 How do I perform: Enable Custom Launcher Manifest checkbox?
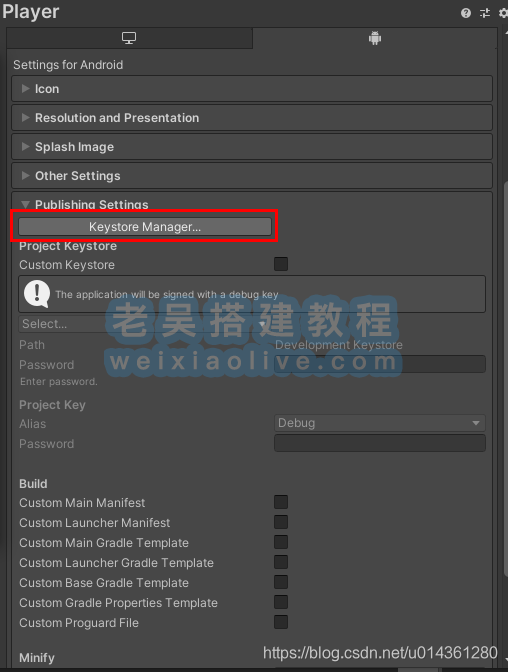281,522
